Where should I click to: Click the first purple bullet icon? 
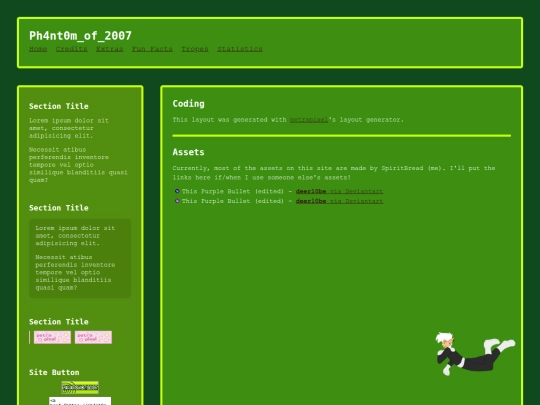(x=177, y=191)
